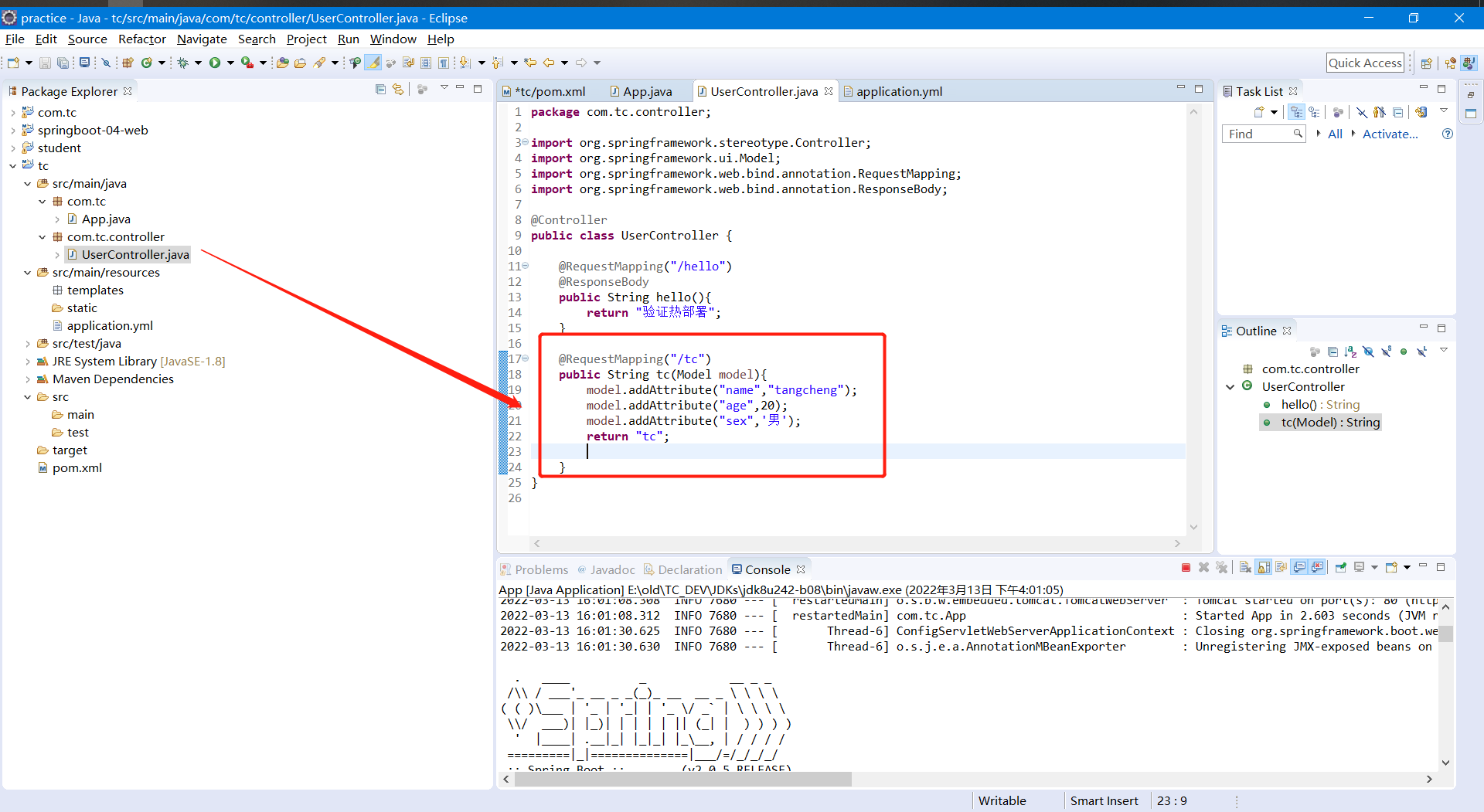Click the green Run button in toolbar
Viewport: 1484px width, 812px height.
215,63
